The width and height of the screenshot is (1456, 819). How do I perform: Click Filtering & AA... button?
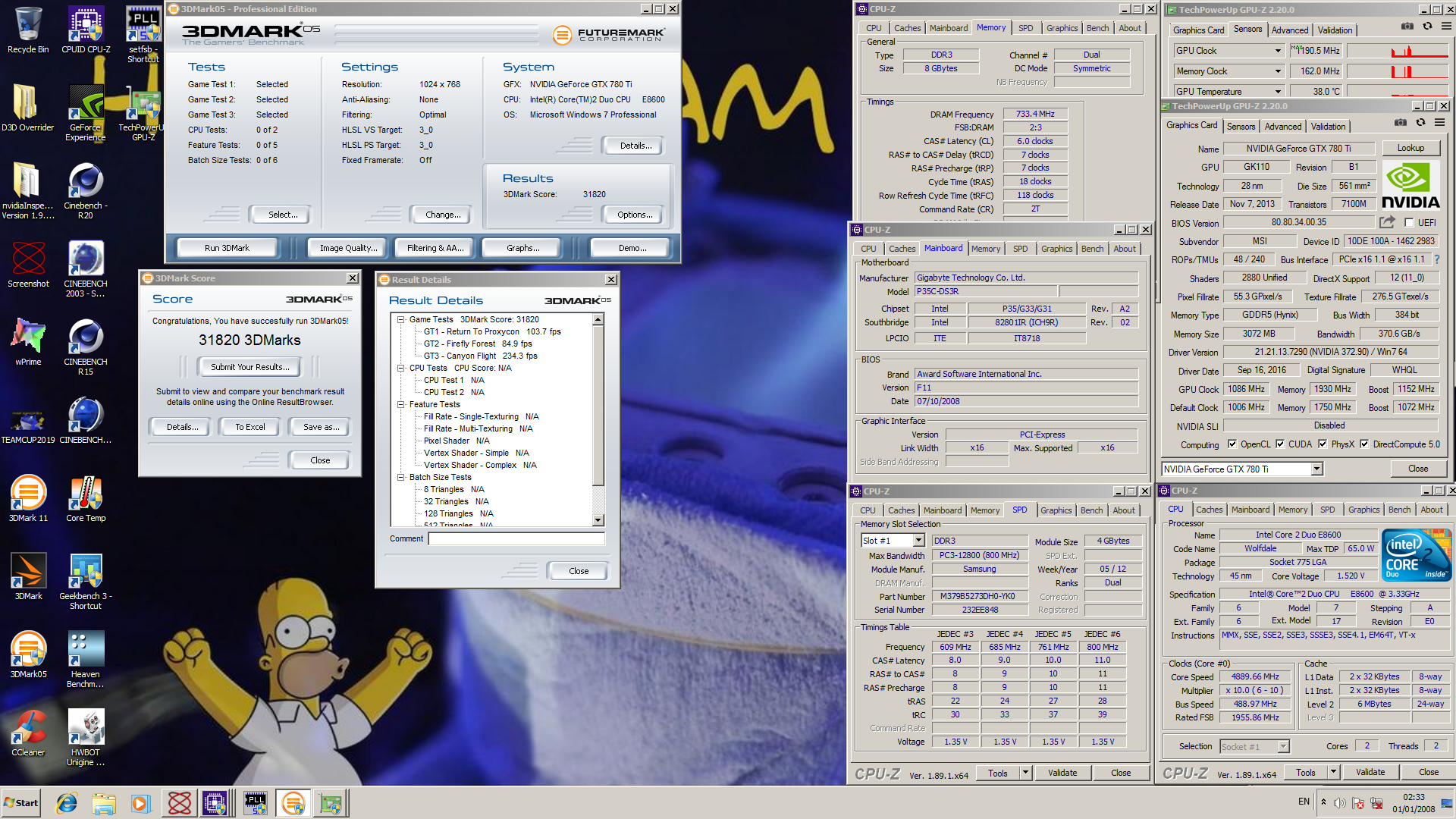coord(435,248)
